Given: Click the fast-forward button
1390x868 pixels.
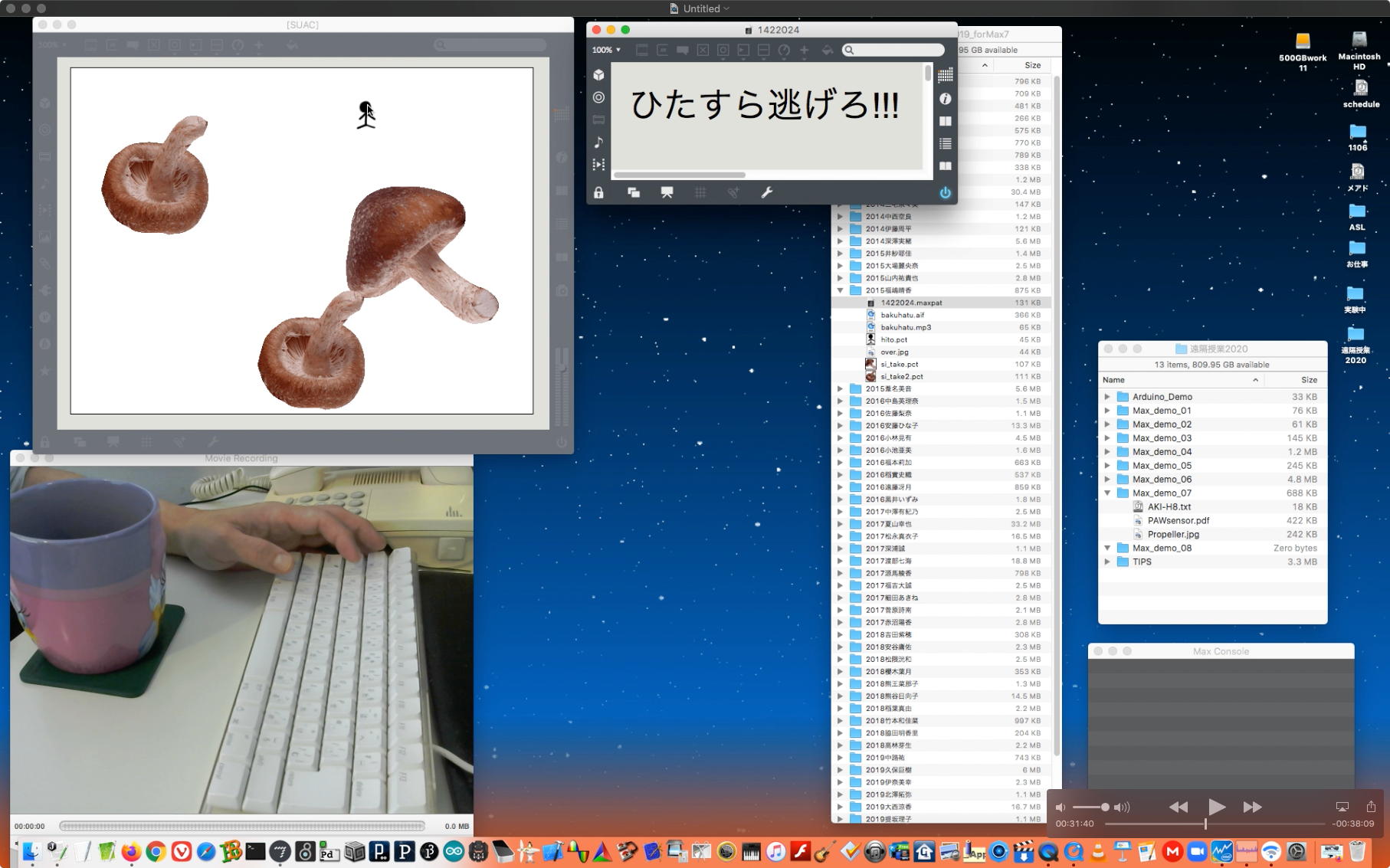Looking at the screenshot, I should [x=1252, y=807].
